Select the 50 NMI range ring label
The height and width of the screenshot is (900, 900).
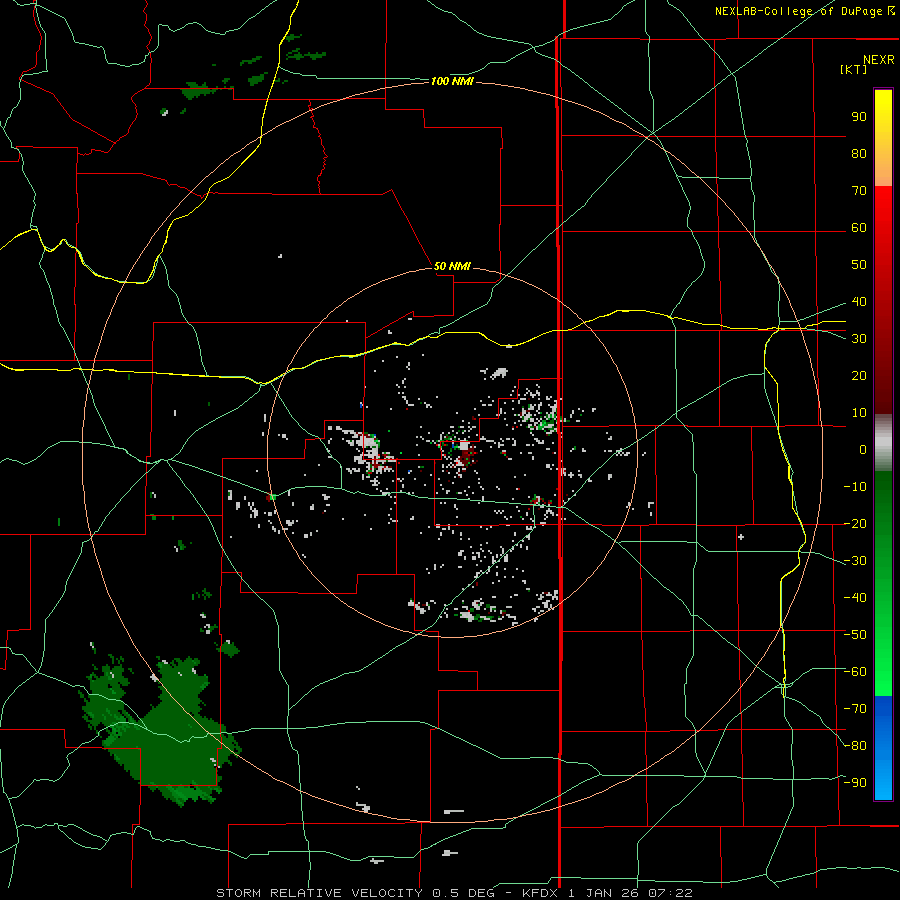tap(452, 266)
